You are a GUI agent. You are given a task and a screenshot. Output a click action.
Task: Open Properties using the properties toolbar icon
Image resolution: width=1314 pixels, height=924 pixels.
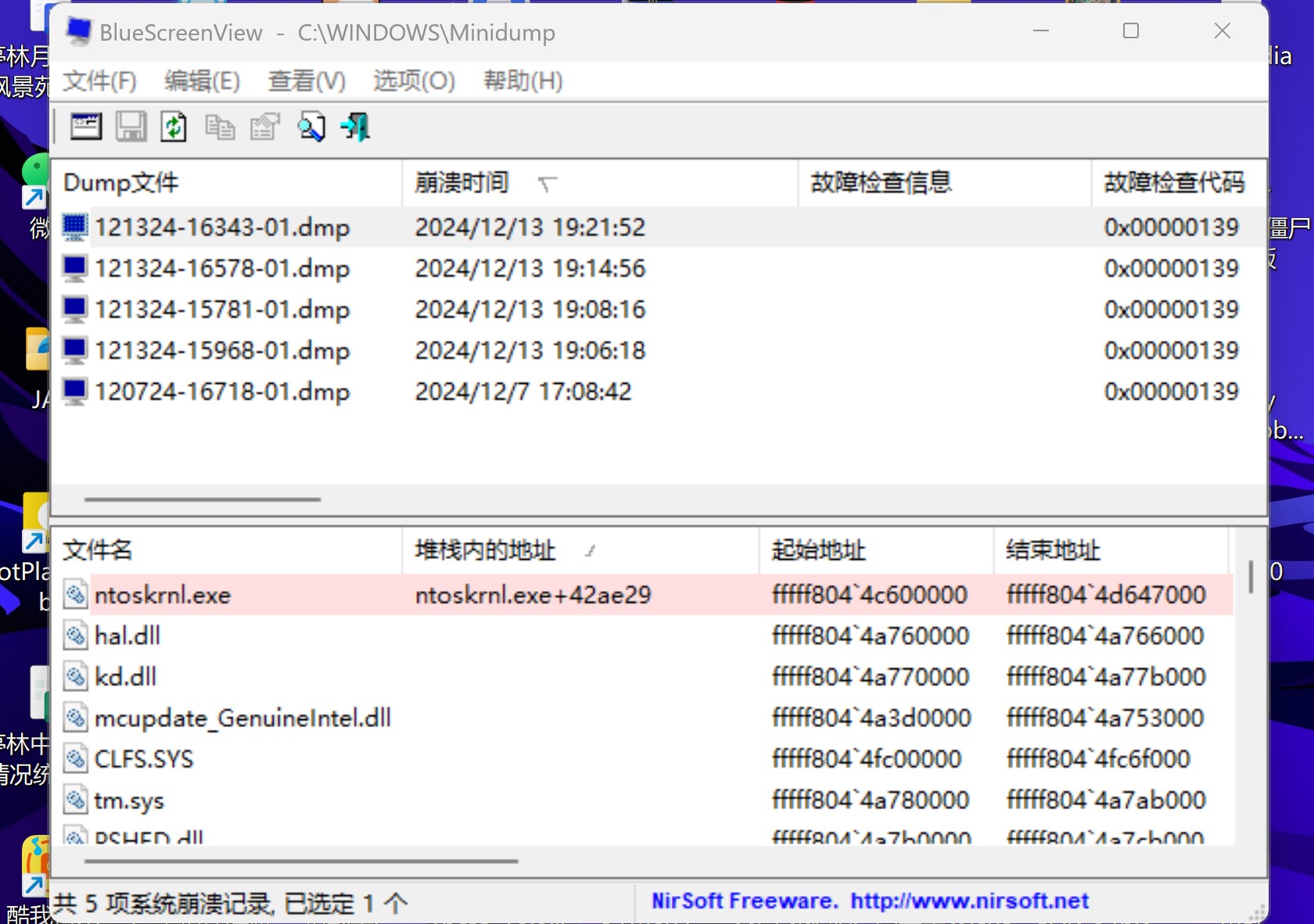pos(264,127)
